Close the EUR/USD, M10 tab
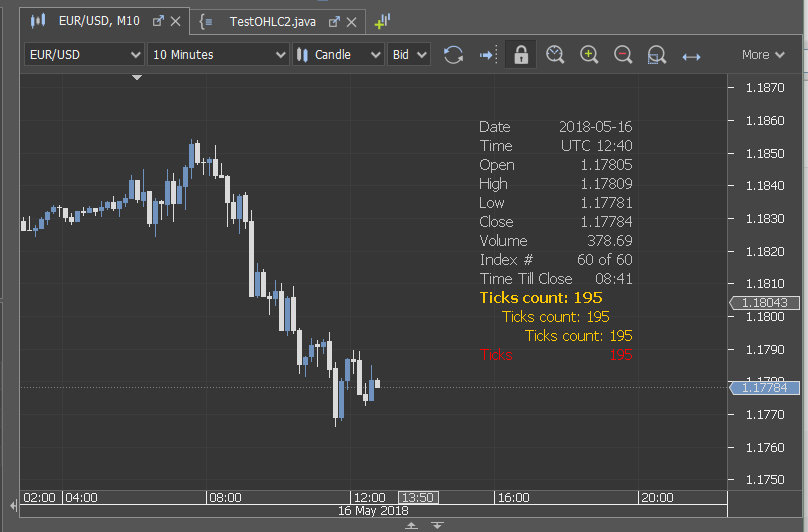The height and width of the screenshot is (532, 808). (x=176, y=21)
